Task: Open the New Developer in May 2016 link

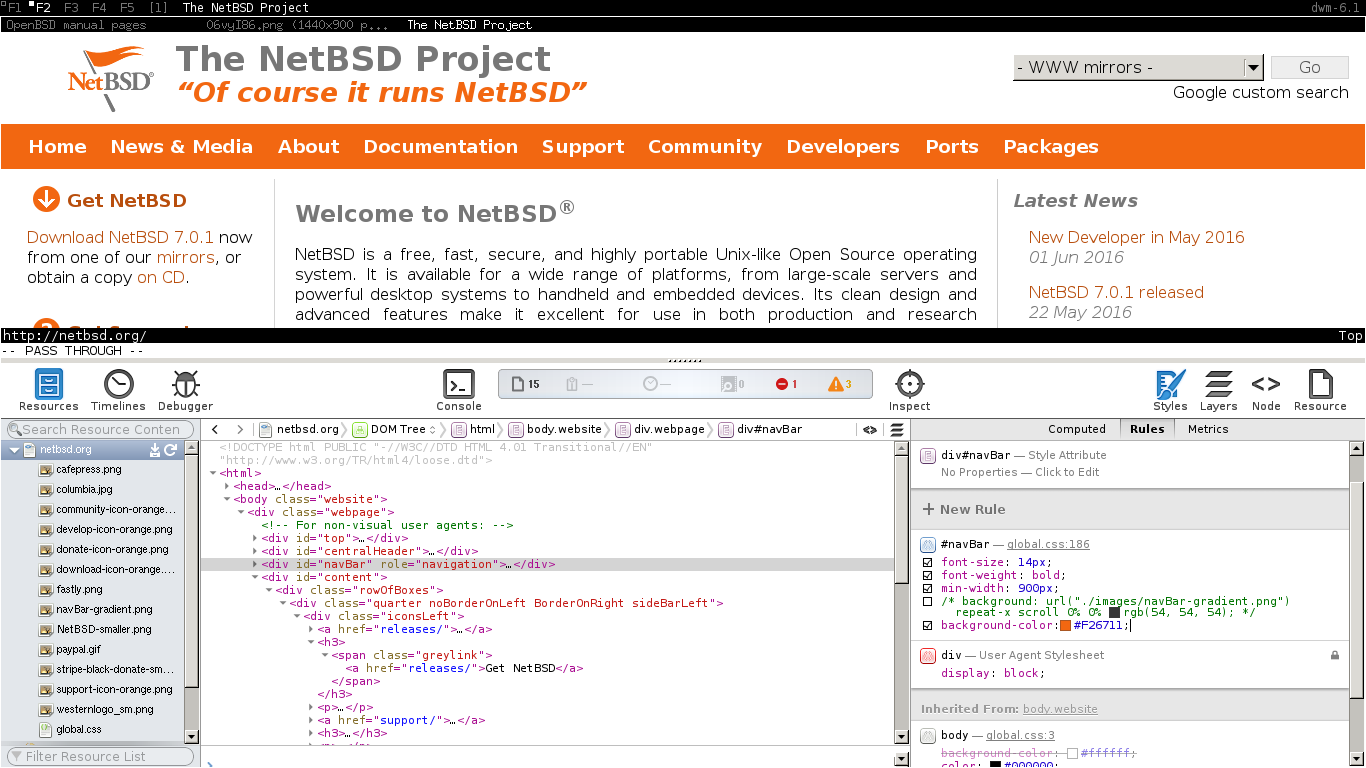Action: pyautogui.click(x=1137, y=237)
